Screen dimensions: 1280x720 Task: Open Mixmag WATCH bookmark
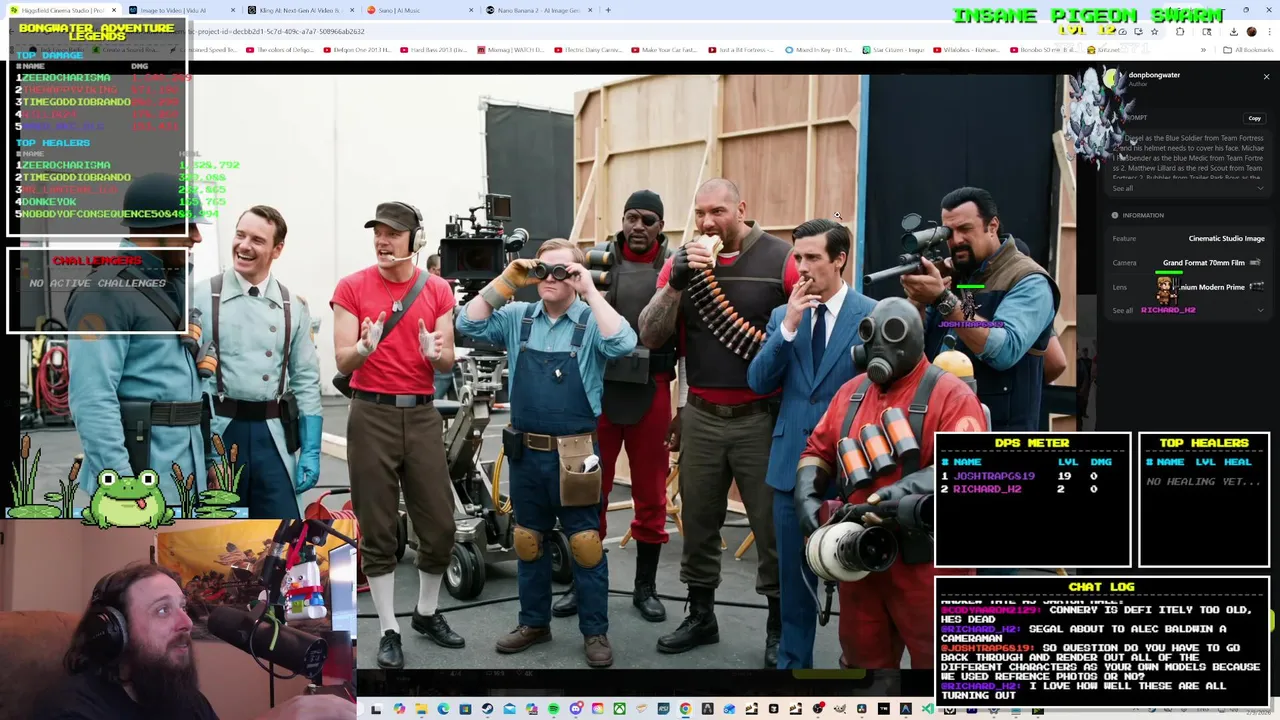(x=511, y=50)
